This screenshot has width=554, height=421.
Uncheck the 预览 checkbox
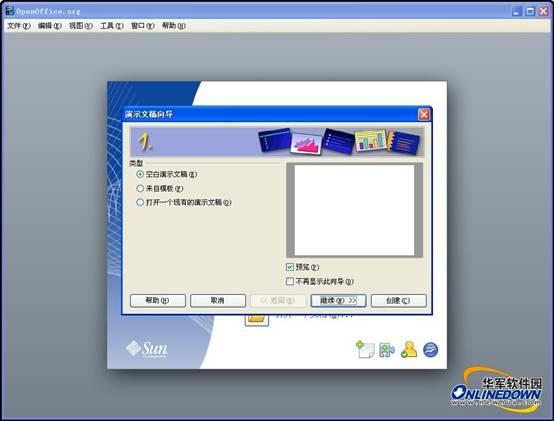point(290,267)
